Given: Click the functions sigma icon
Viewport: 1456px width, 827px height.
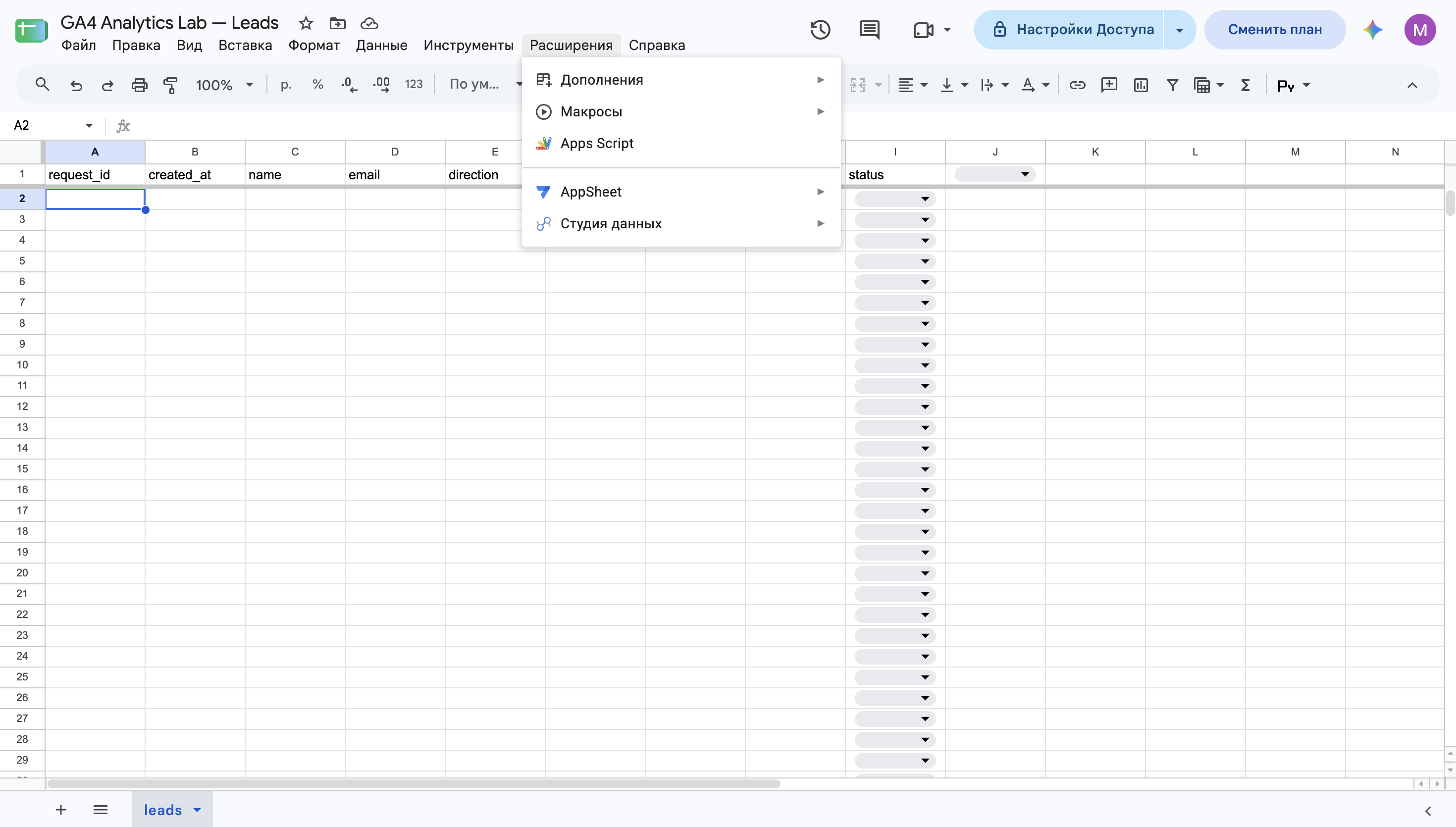Looking at the screenshot, I should point(1246,85).
